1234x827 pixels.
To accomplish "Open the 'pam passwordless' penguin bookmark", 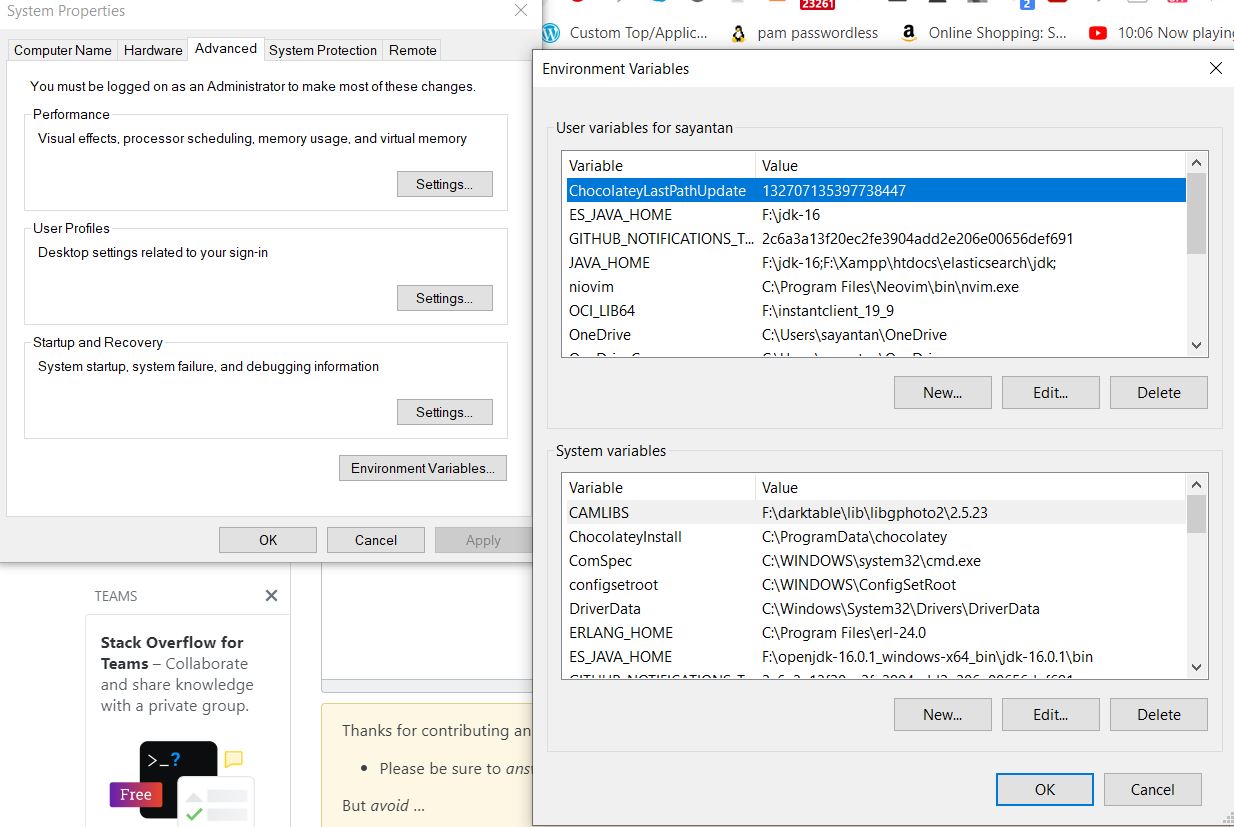I will click(x=804, y=33).
